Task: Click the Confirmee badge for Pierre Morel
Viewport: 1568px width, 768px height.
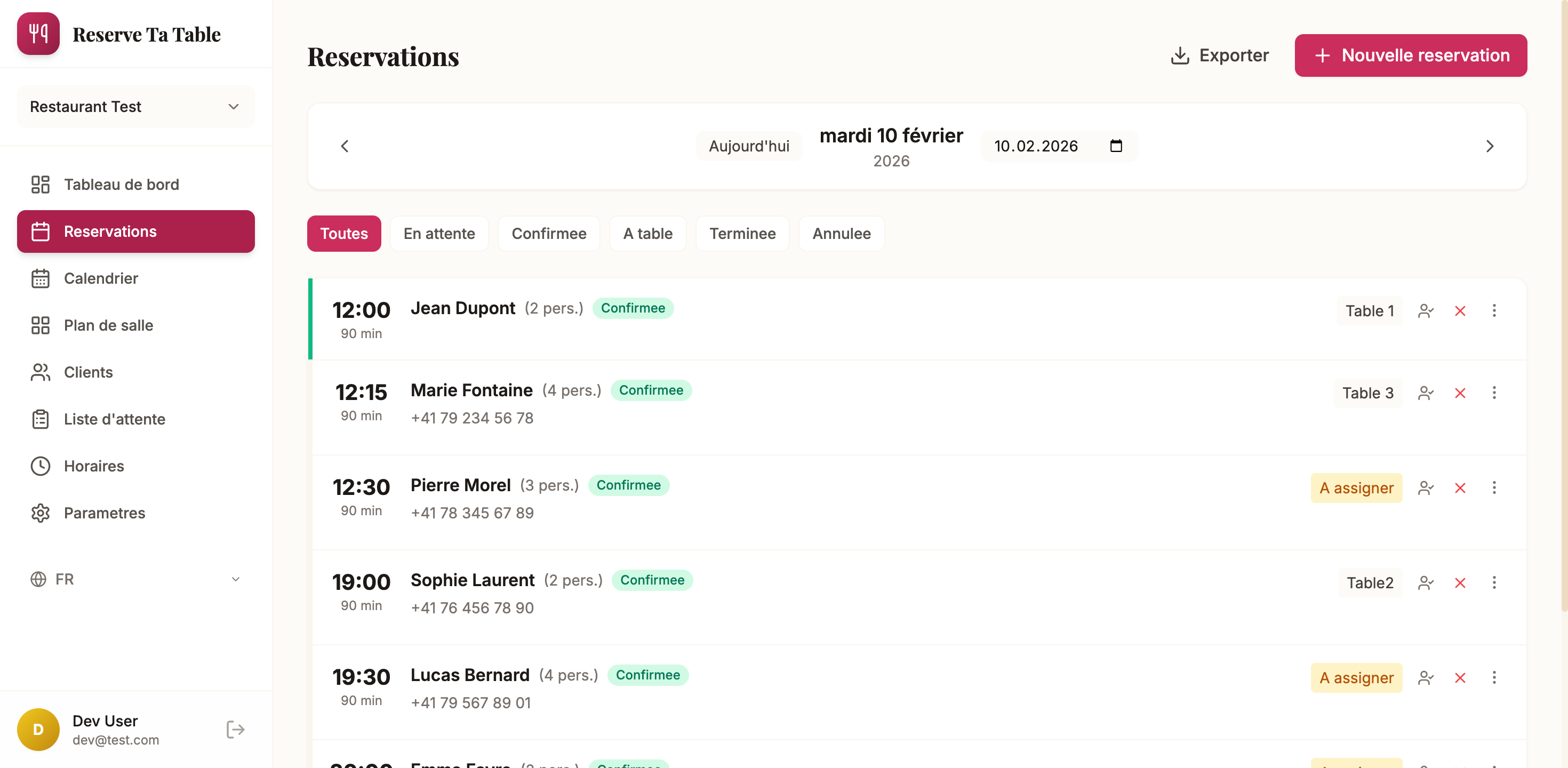Action: (x=628, y=485)
